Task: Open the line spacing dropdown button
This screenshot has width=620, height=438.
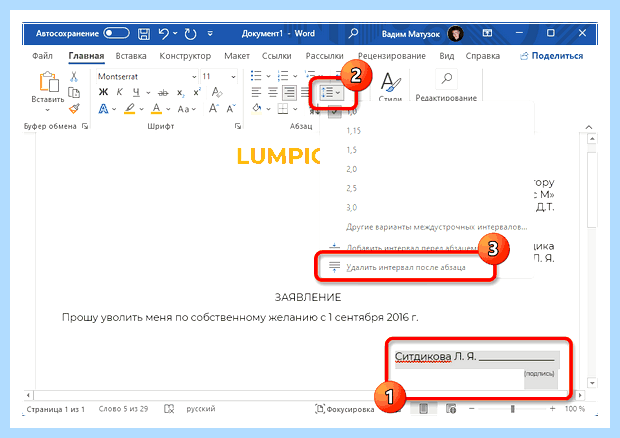Action: pyautogui.click(x=331, y=93)
